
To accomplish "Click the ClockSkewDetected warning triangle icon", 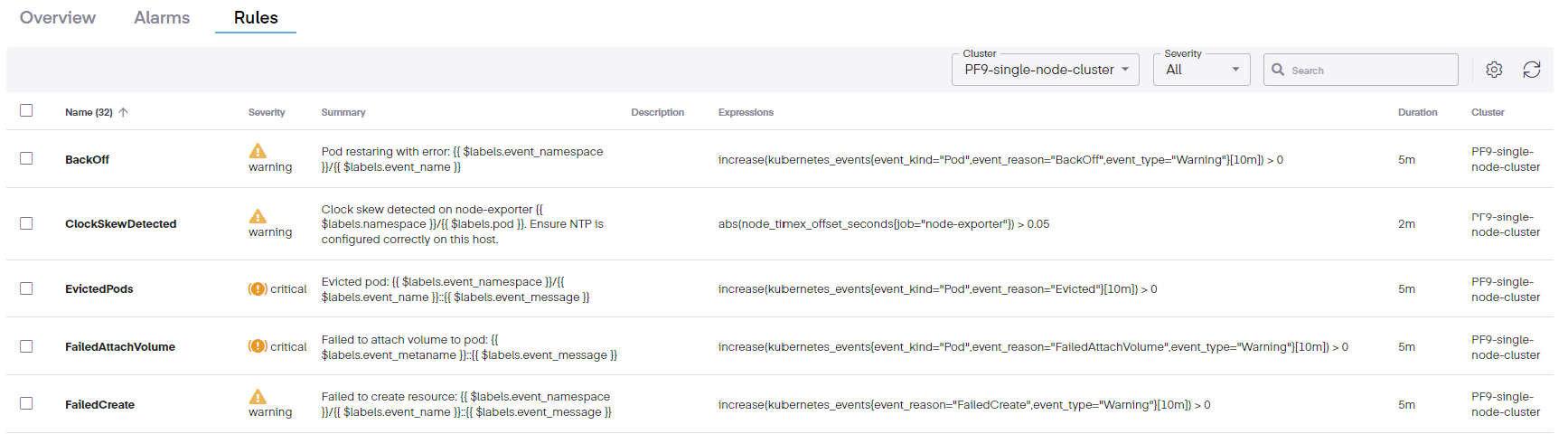I will 258,216.
